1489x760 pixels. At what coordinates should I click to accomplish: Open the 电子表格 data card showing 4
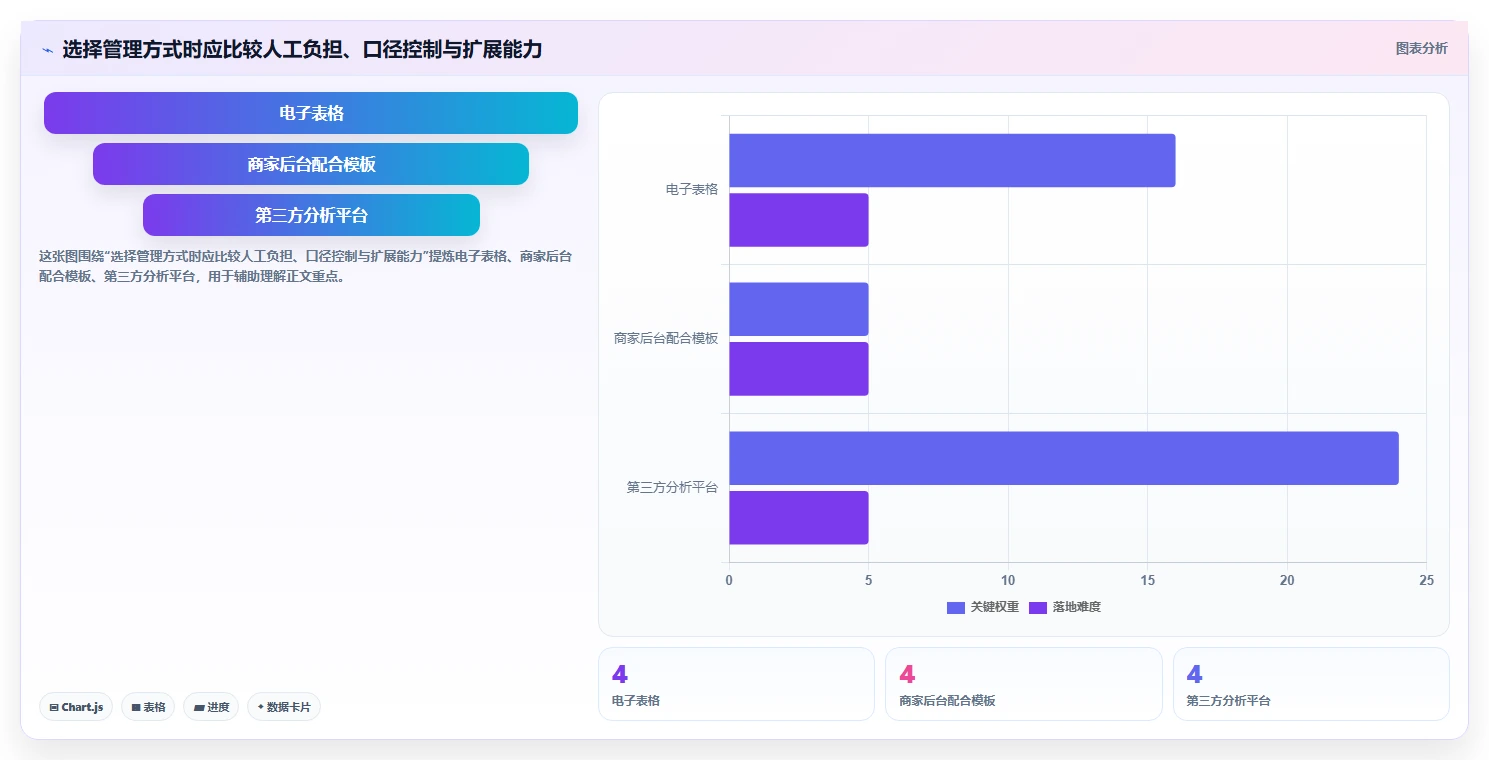[x=736, y=684]
